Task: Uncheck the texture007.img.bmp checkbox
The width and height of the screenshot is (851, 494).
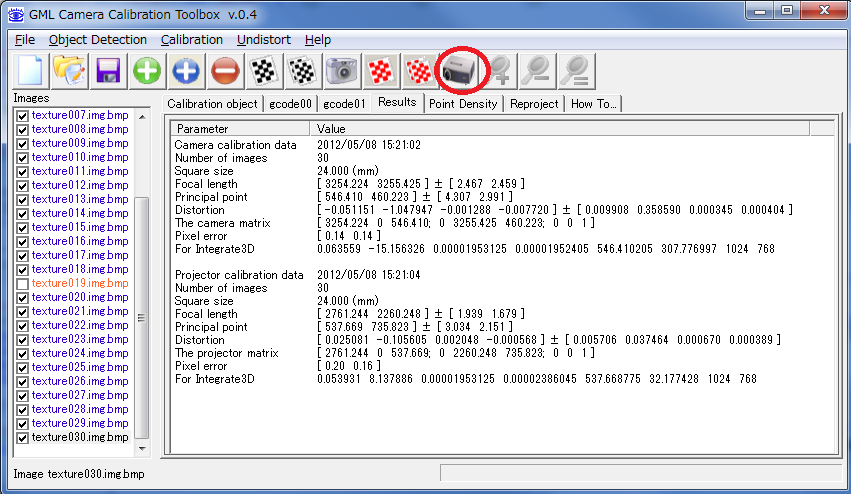Action: click(x=22, y=116)
